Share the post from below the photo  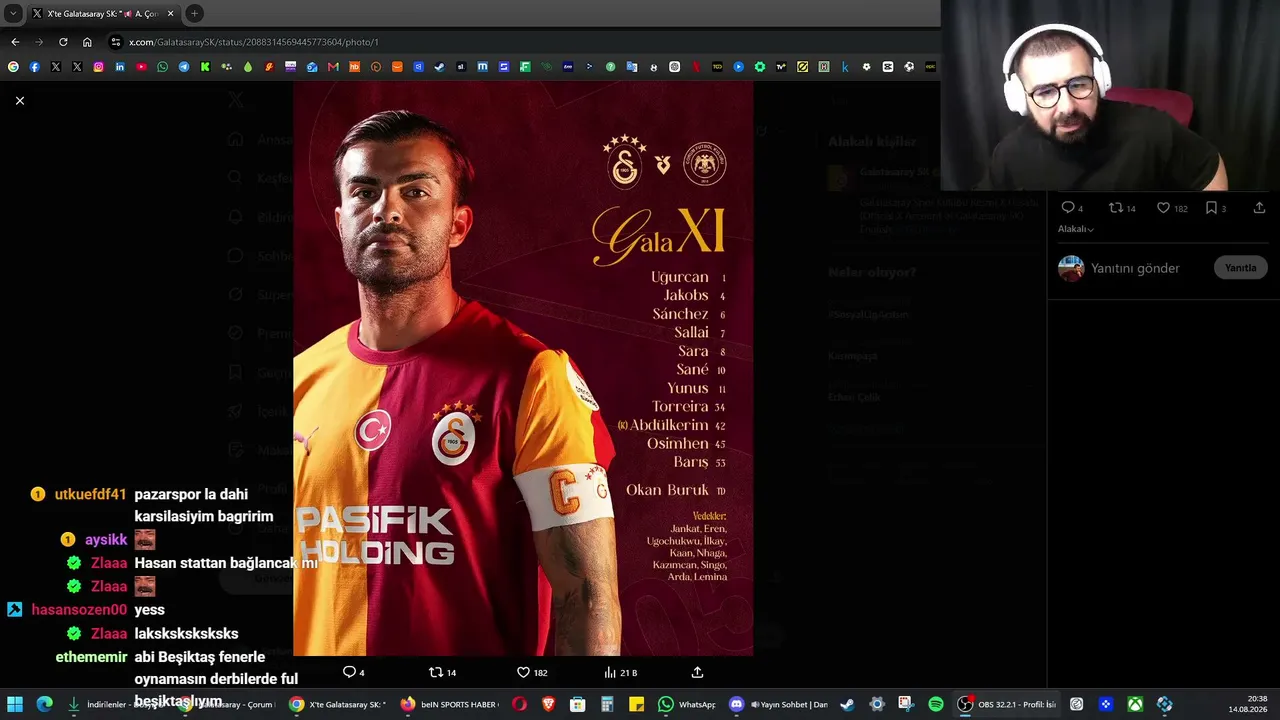tap(697, 672)
